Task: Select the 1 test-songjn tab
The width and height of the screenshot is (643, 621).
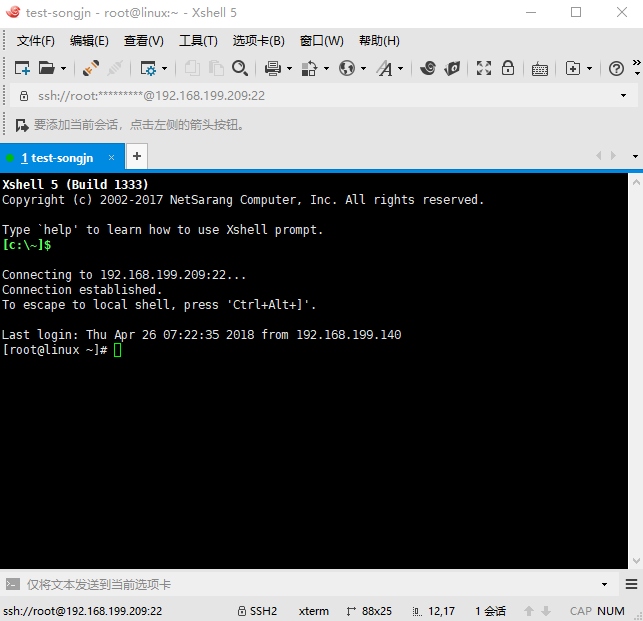Action: click(x=62, y=158)
